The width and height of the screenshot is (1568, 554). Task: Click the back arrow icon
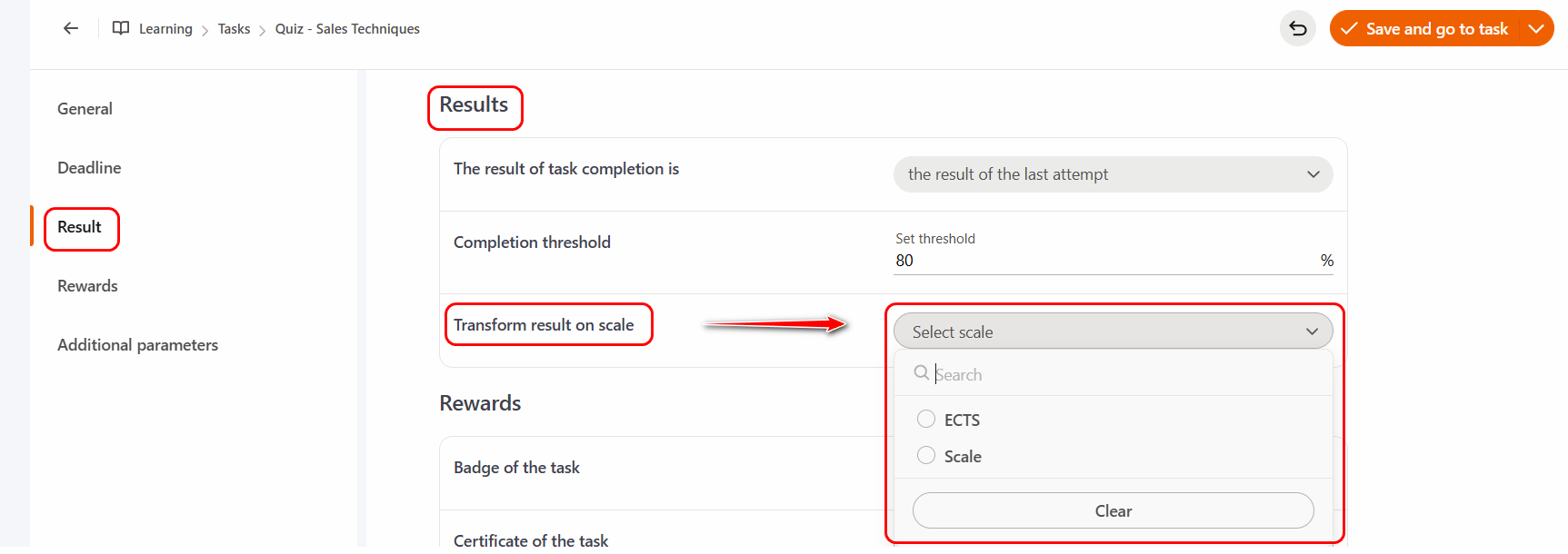pos(71,28)
